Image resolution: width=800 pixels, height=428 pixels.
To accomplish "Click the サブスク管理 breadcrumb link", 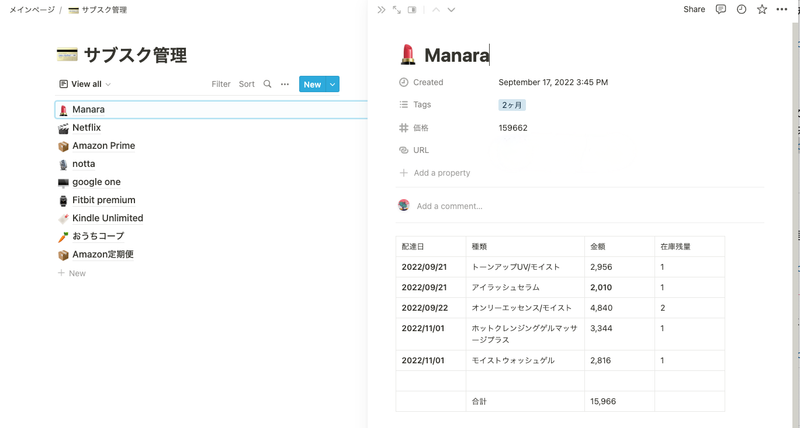I will click(98, 10).
